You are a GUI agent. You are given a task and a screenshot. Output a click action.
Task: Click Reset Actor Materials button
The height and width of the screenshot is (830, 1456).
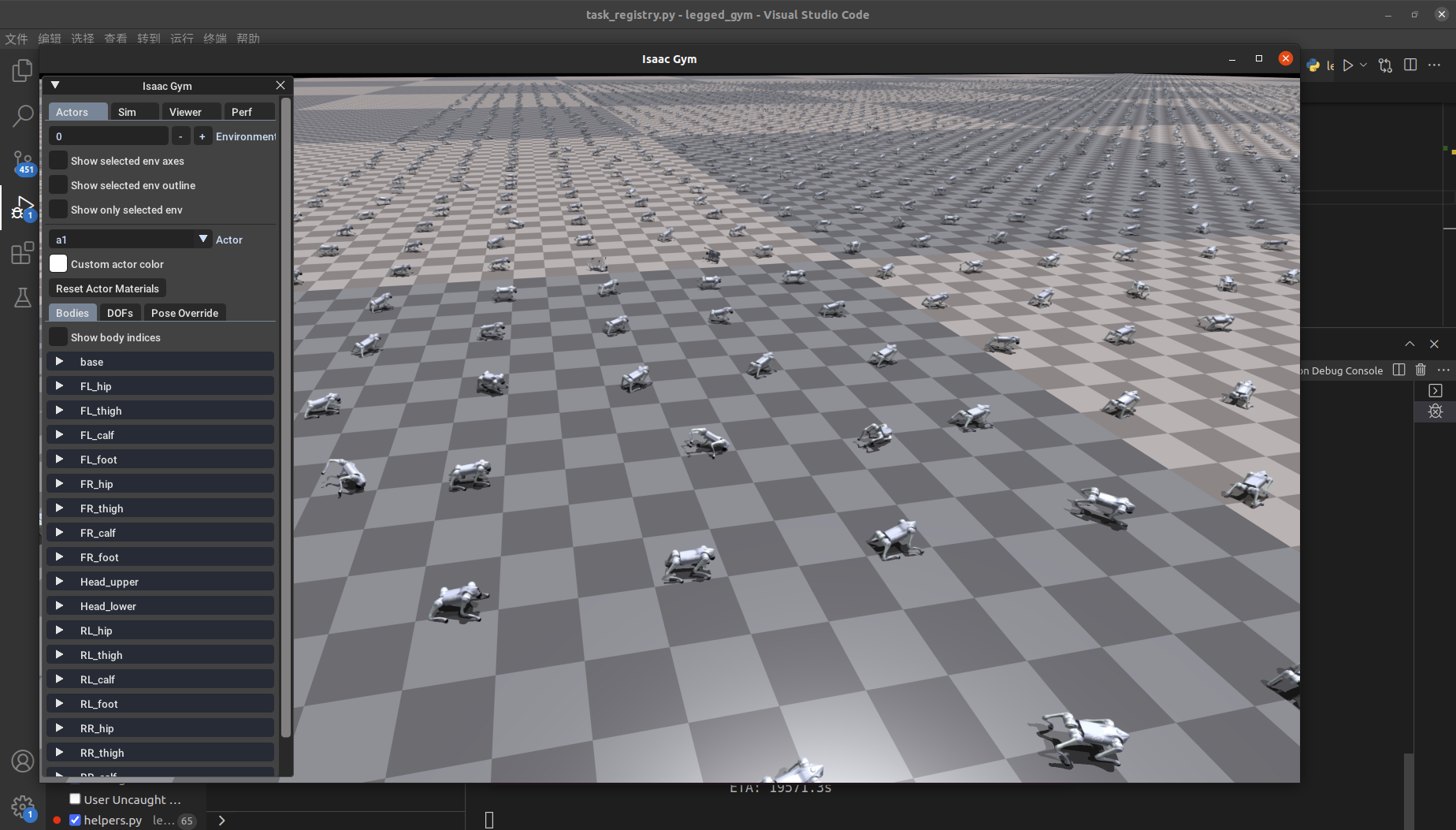coord(107,288)
